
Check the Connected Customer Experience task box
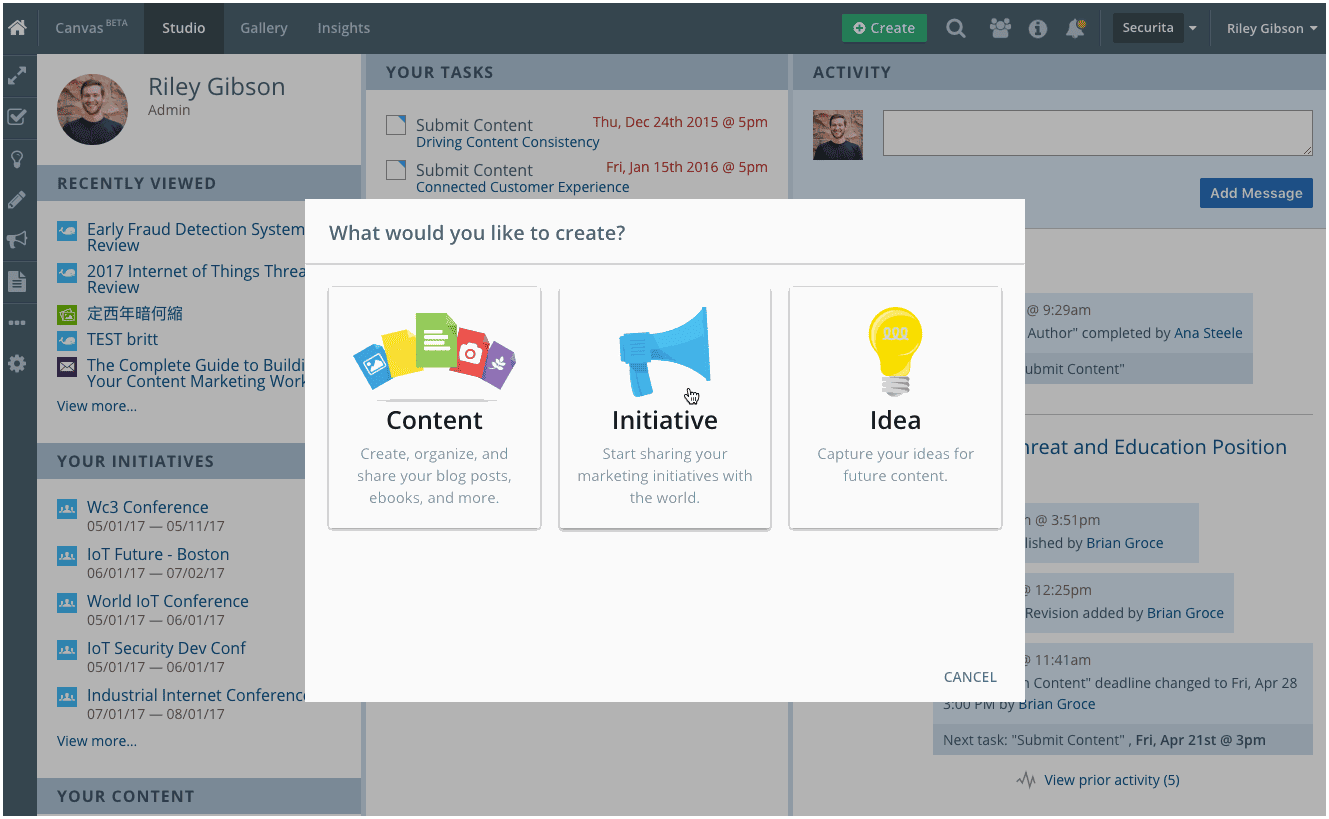point(396,170)
